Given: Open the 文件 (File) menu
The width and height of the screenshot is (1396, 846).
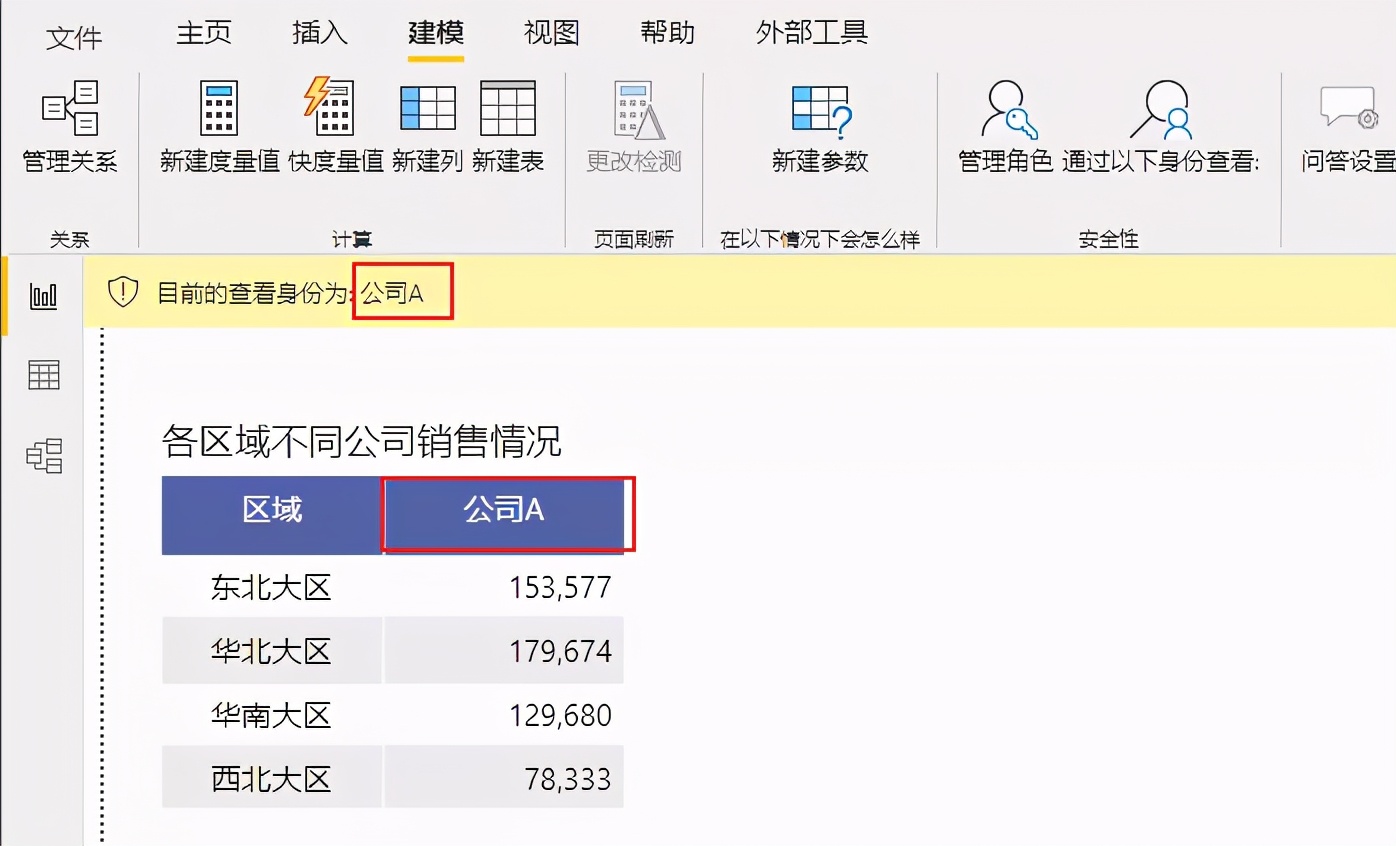Looking at the screenshot, I should tap(74, 38).
